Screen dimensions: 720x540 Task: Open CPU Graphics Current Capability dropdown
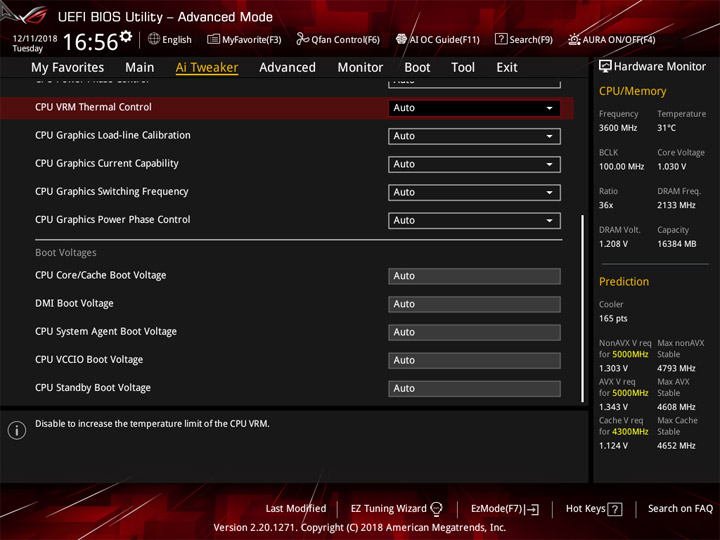(474, 164)
